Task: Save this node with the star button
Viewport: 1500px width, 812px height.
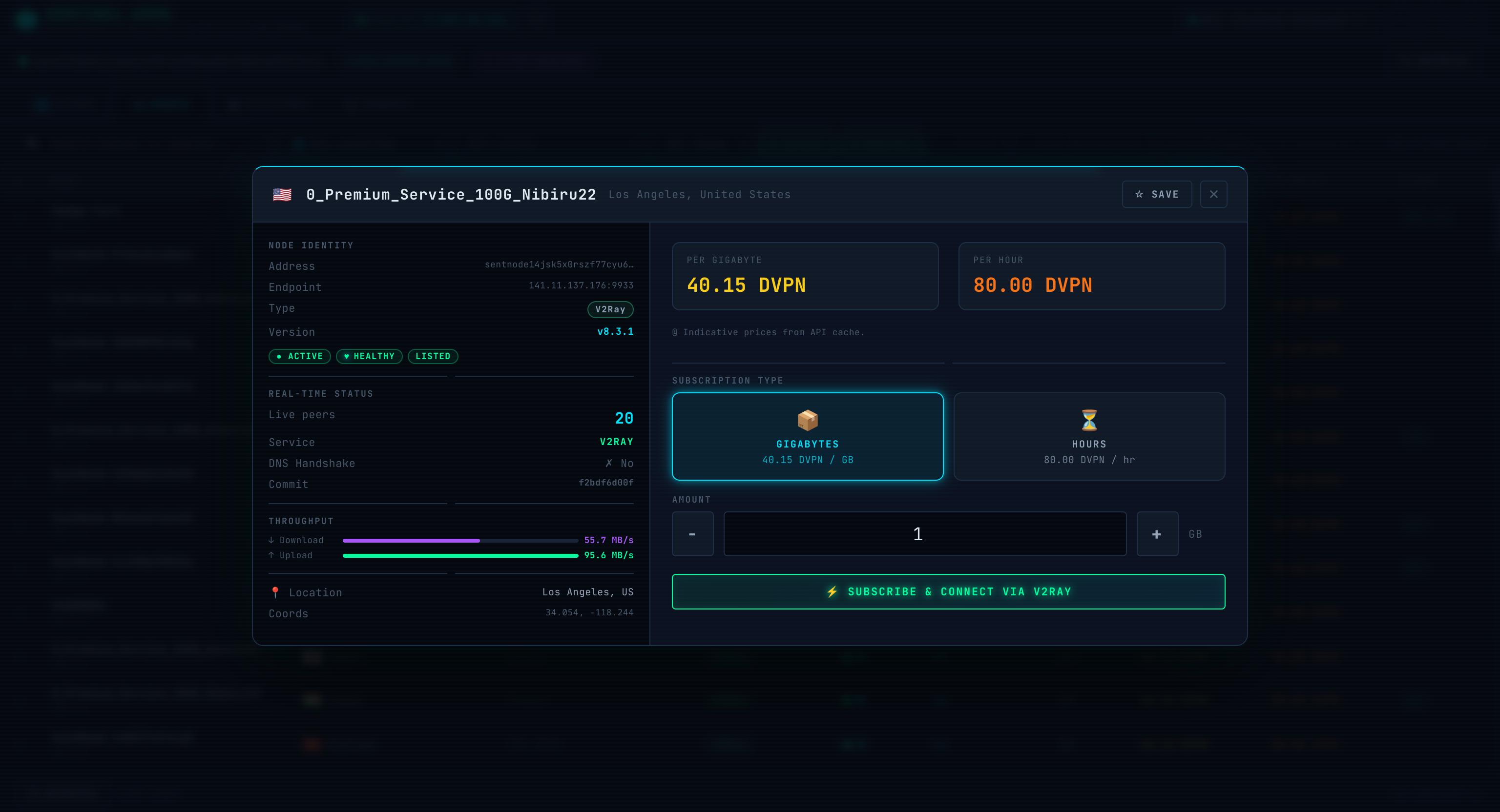Action: point(1156,194)
